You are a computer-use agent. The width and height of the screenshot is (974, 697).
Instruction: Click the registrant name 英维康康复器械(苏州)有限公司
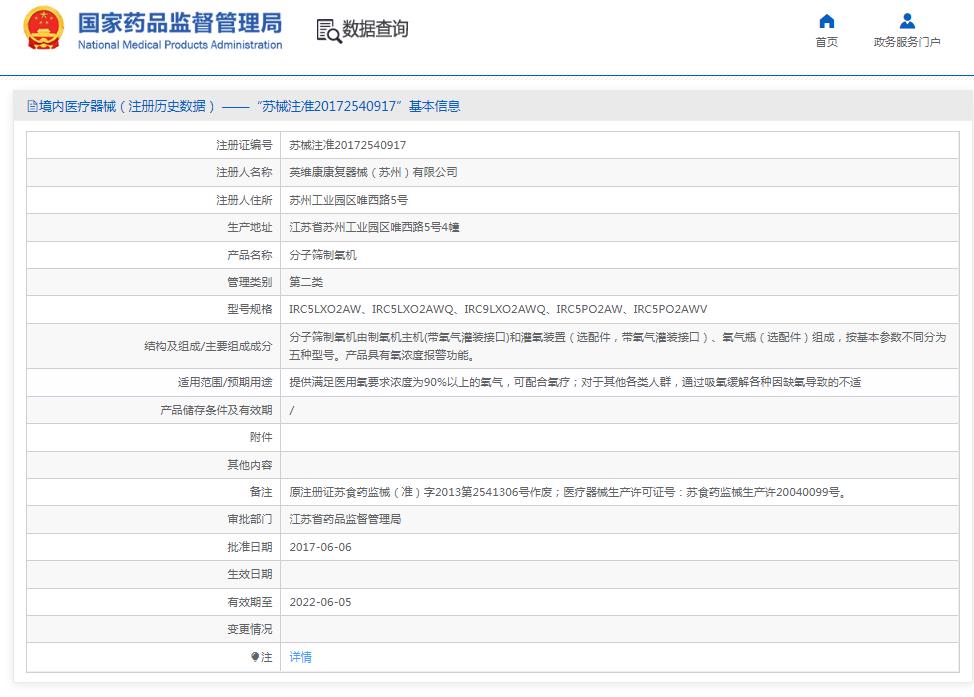point(373,172)
